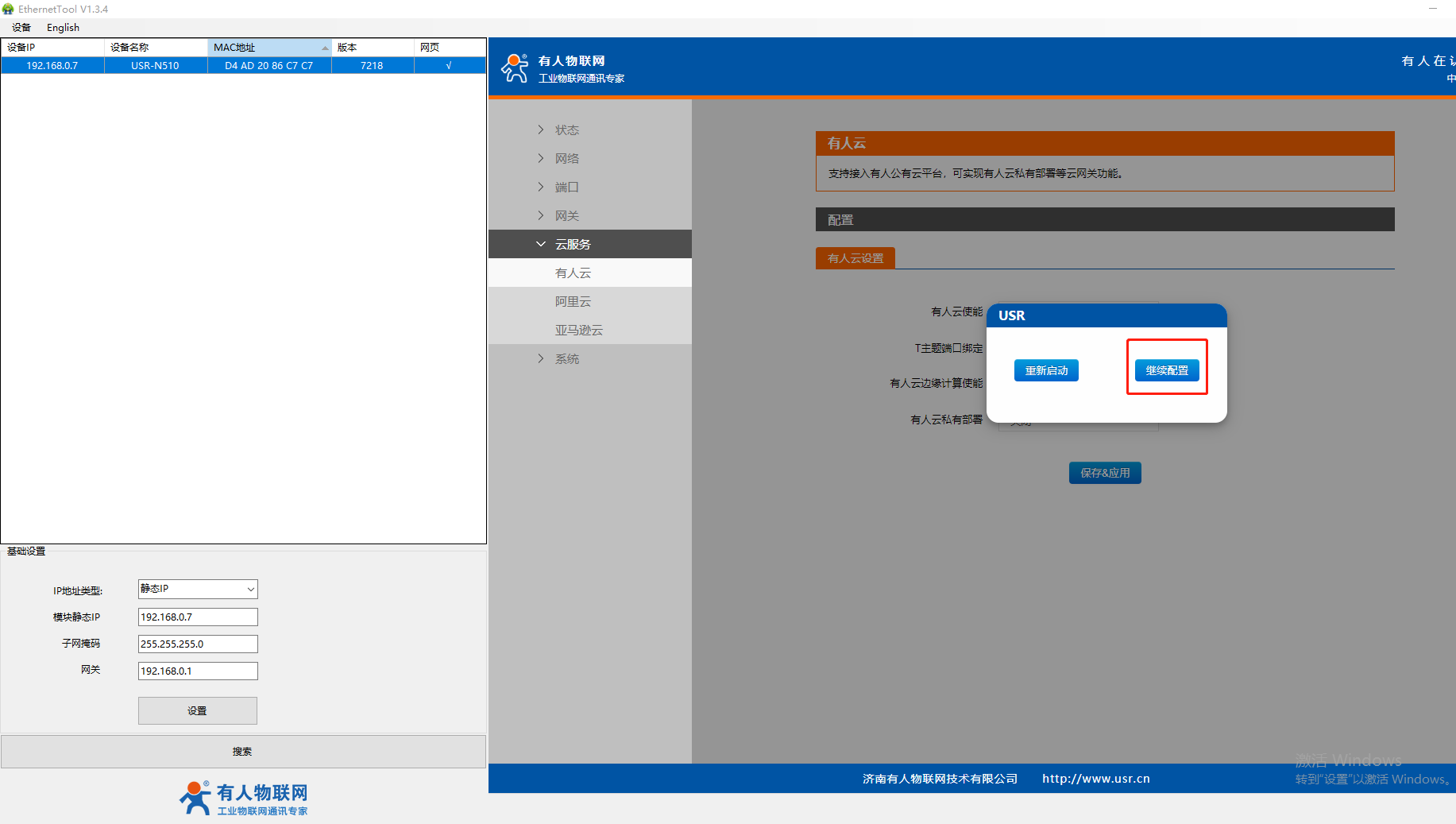Collapse the 云服务 sidebar section
This screenshot has height=824, width=1456.
coord(590,244)
